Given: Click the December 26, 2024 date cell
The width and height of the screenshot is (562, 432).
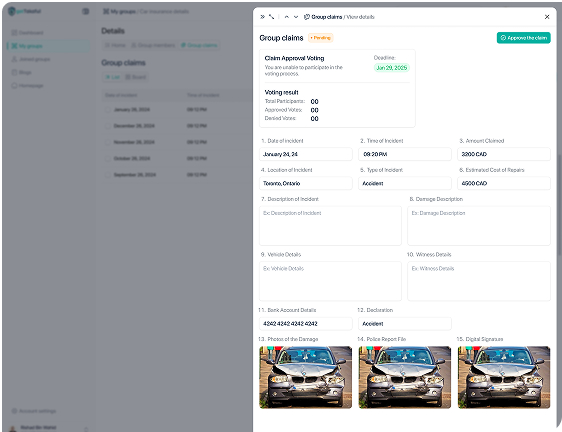Looking at the screenshot, I should 134,126.
